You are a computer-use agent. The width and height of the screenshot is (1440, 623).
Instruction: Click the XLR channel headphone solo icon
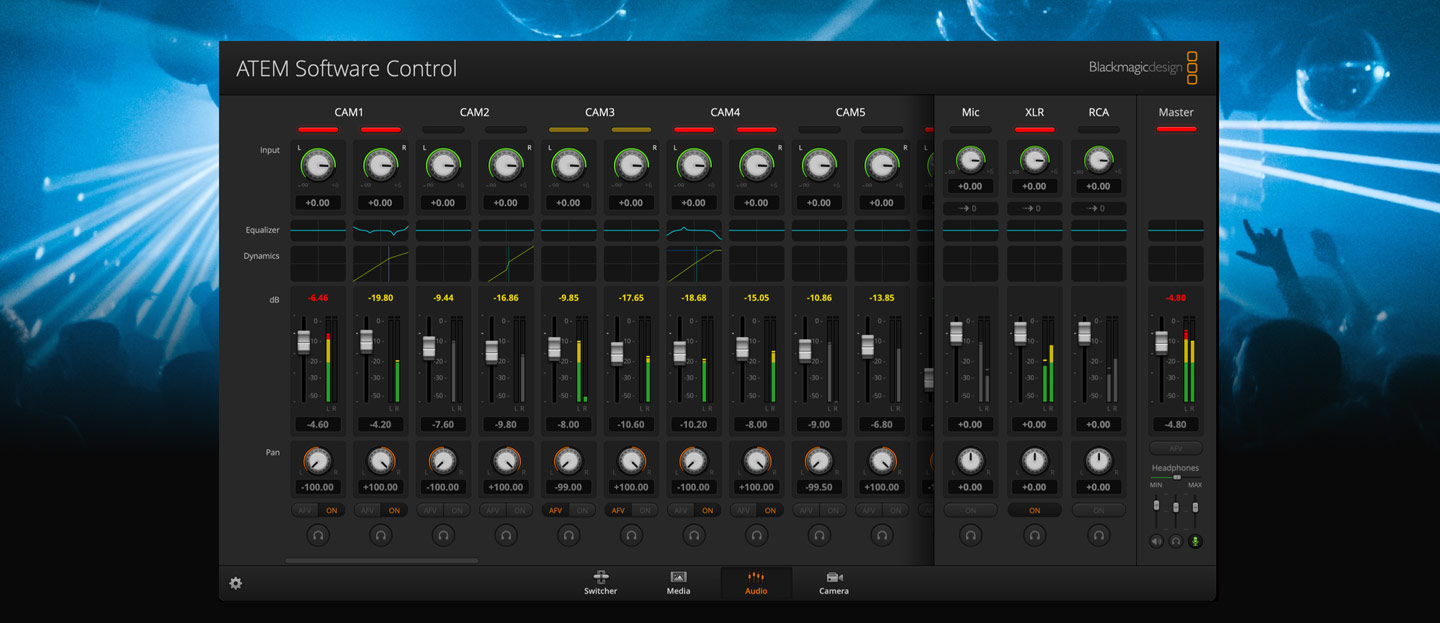pos(1034,535)
